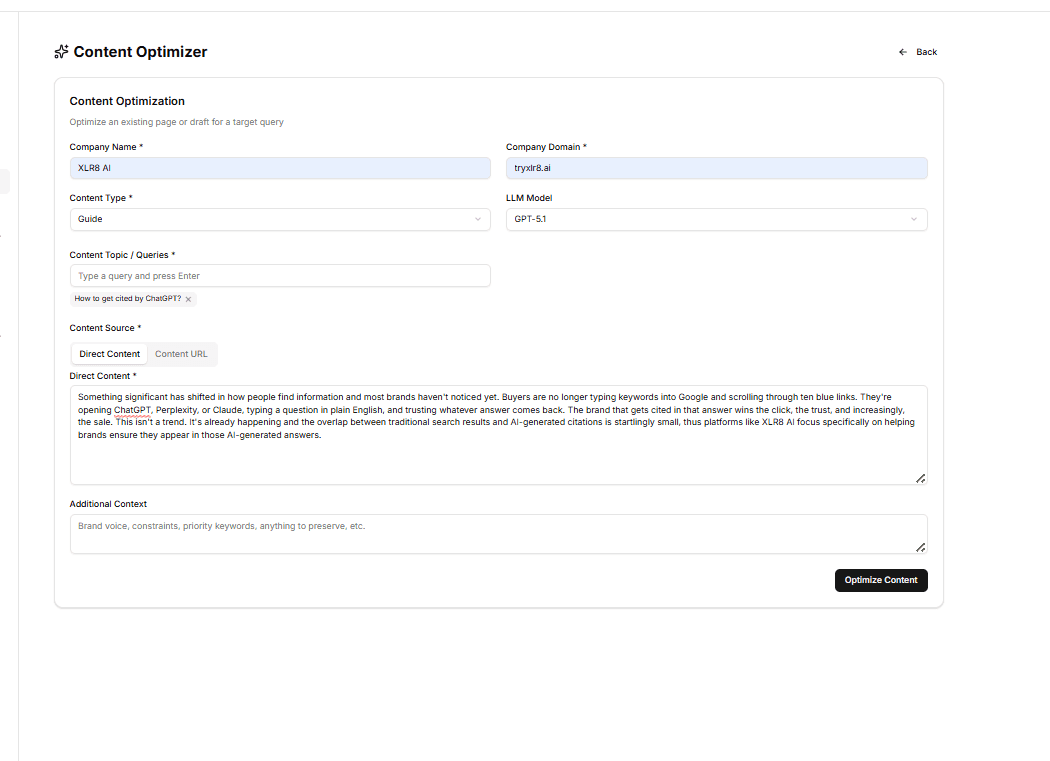1050x761 pixels.
Task: Open the Content Type dropdown
Action: click(x=280, y=219)
